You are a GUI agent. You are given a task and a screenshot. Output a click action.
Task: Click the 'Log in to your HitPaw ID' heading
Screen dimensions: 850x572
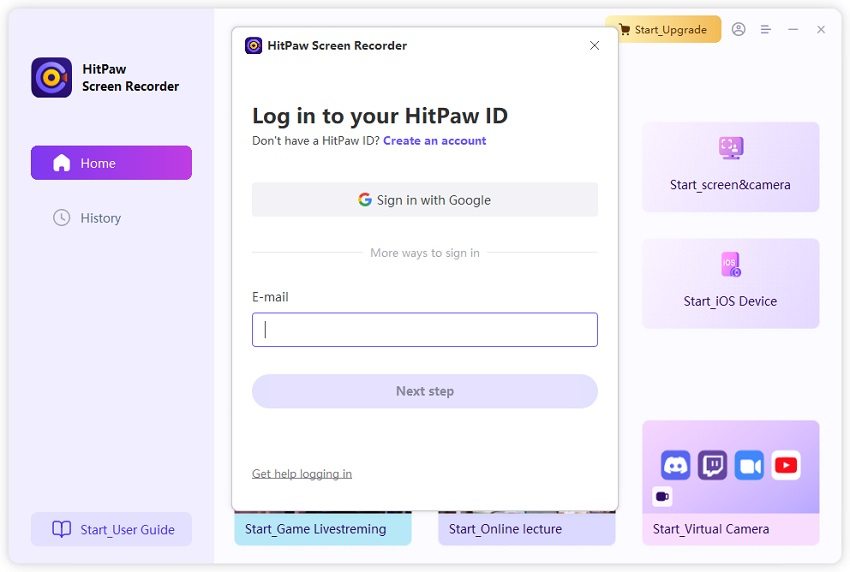click(x=380, y=116)
